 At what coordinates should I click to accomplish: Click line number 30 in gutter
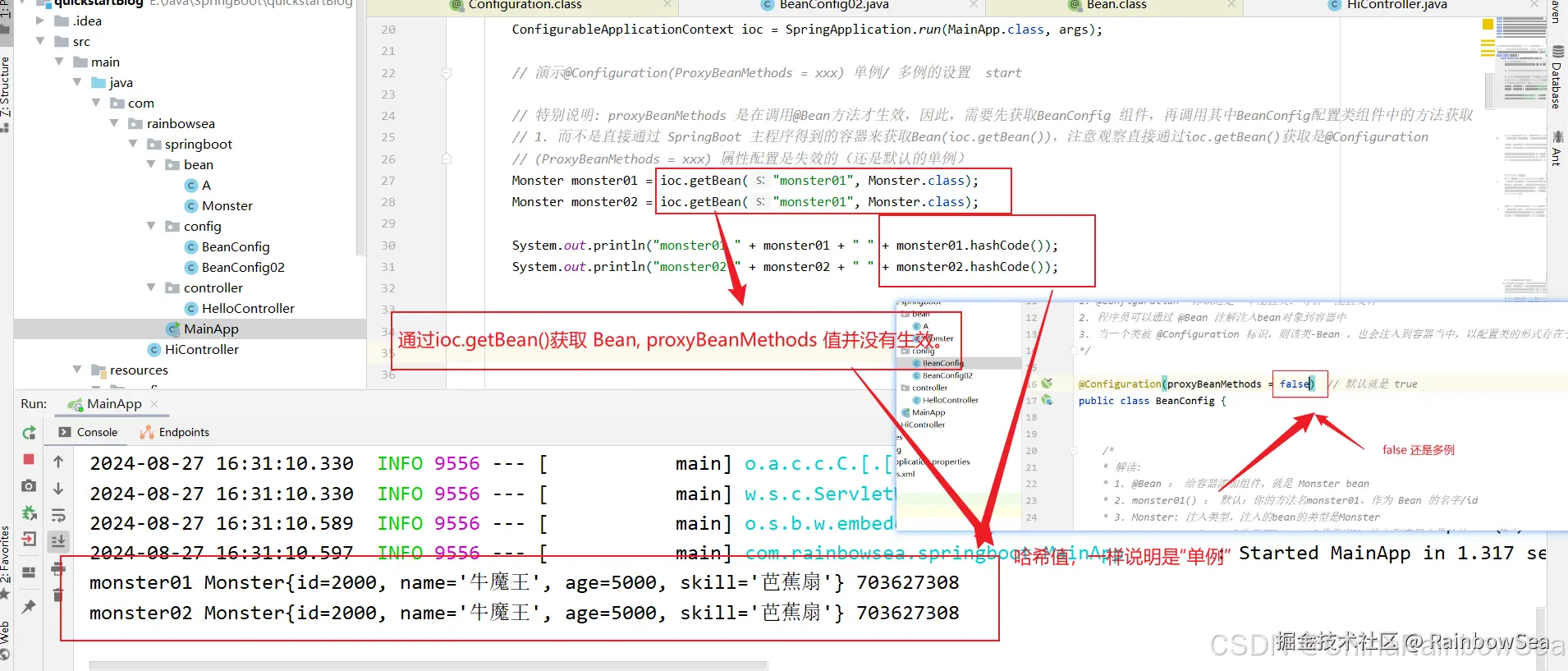click(x=388, y=246)
